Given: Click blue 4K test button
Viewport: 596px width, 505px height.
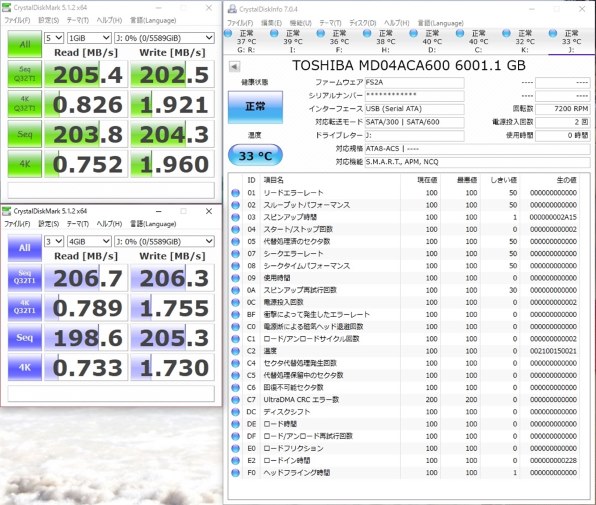Looking at the screenshot, I should pyautogui.click(x=25, y=367).
